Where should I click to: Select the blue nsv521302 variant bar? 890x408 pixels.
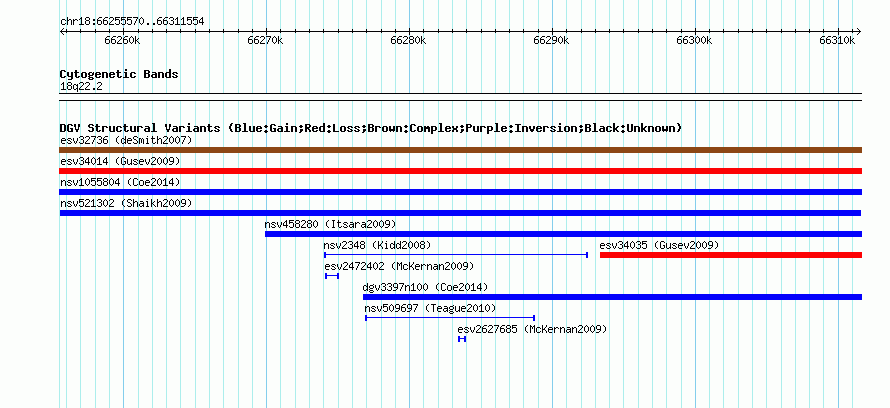(460, 213)
